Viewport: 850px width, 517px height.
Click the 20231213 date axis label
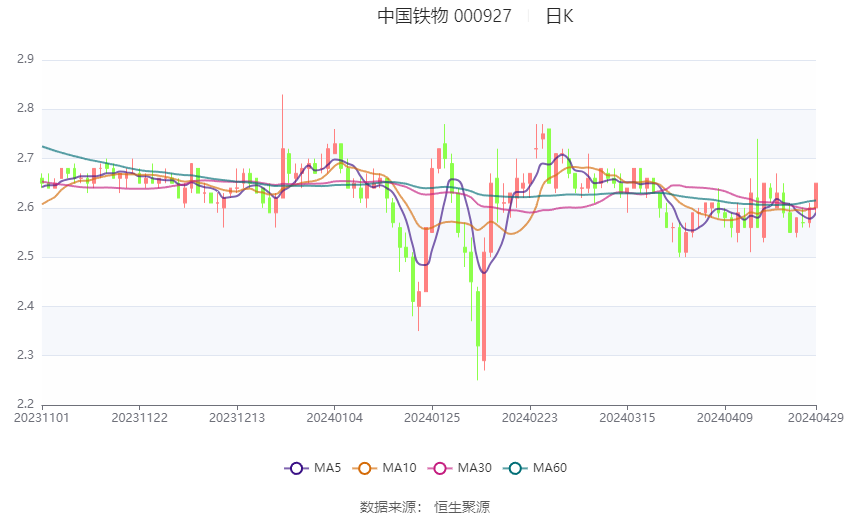coord(237,418)
